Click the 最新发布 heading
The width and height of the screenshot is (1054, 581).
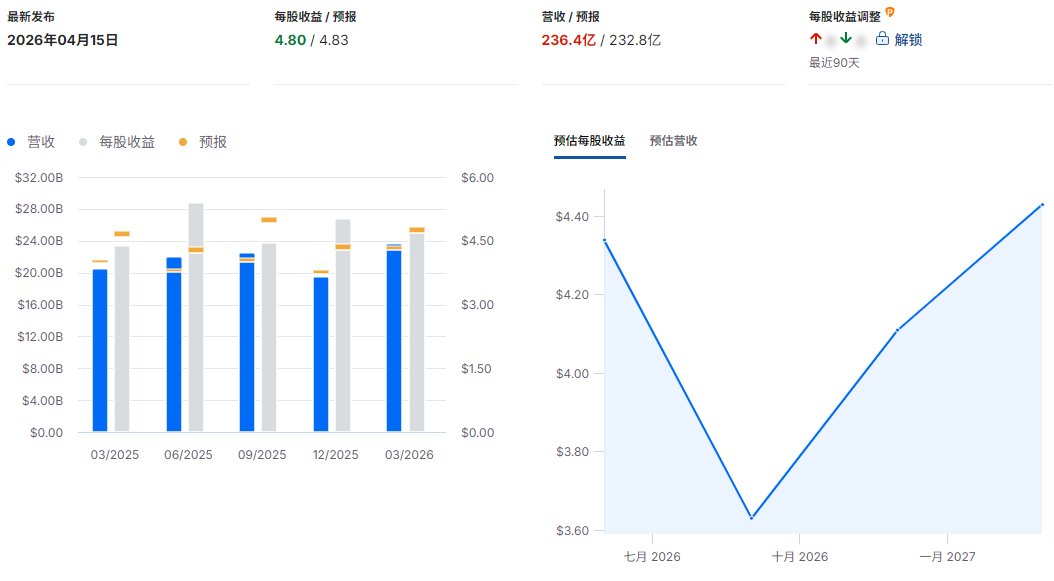coord(31,17)
